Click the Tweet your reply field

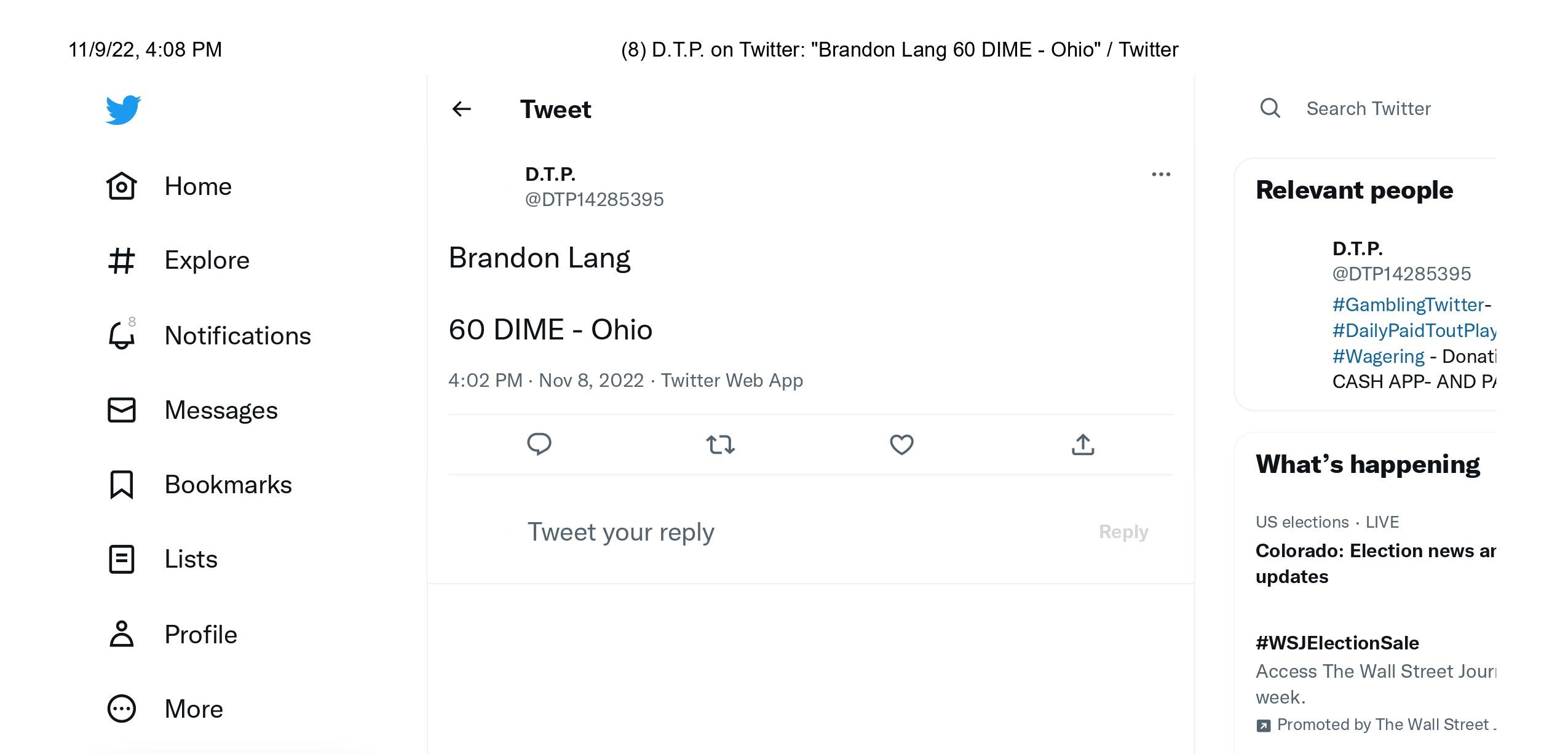click(621, 531)
